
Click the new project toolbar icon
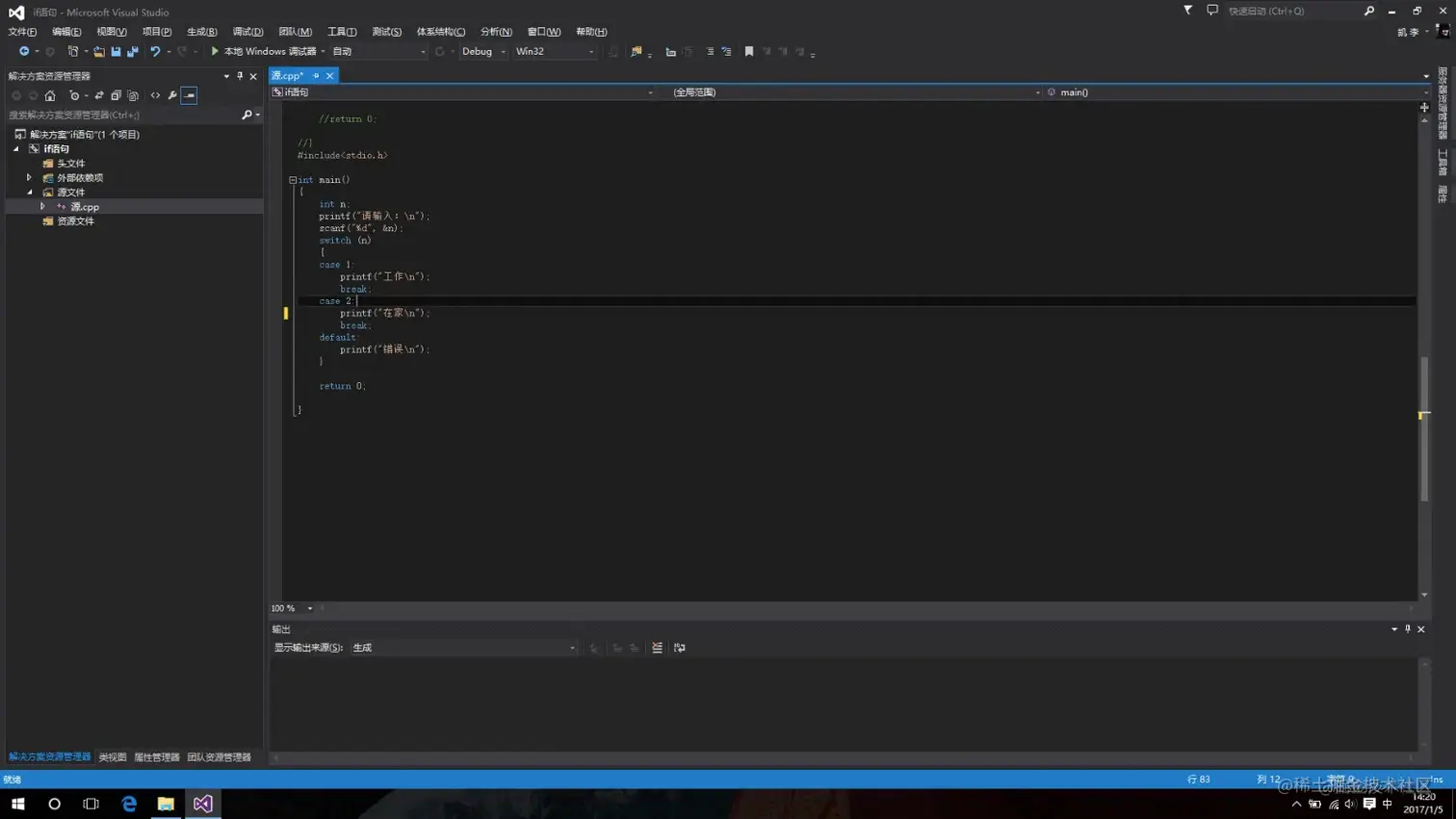72,52
